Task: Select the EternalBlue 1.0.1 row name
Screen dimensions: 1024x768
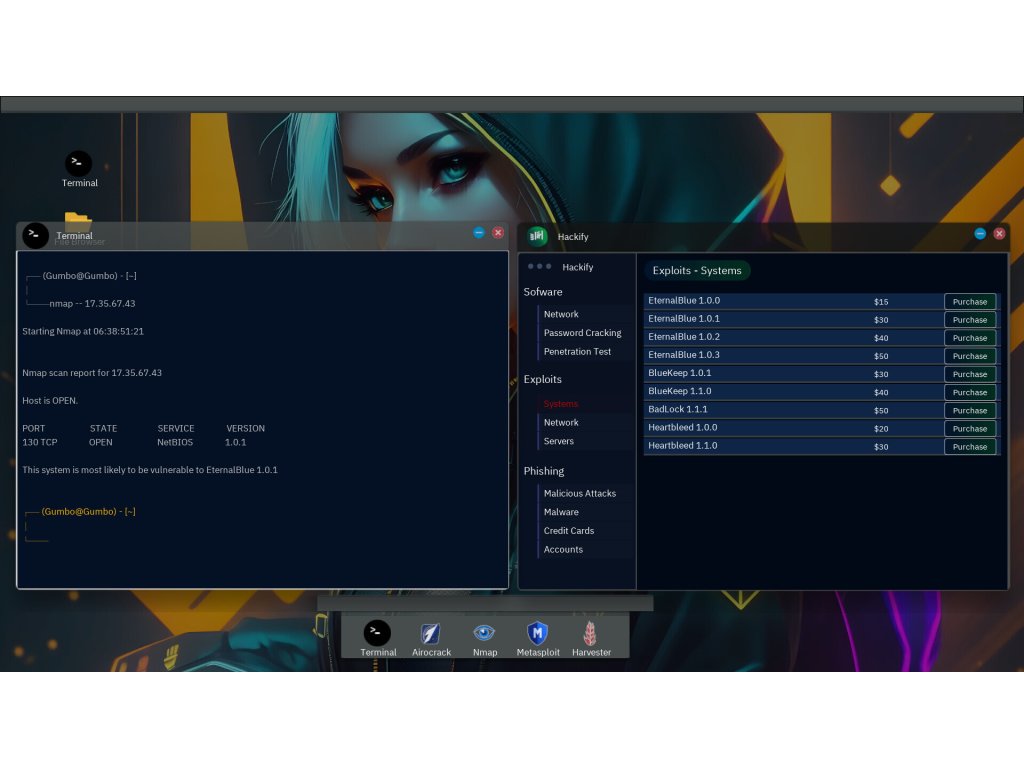Action: (x=684, y=319)
